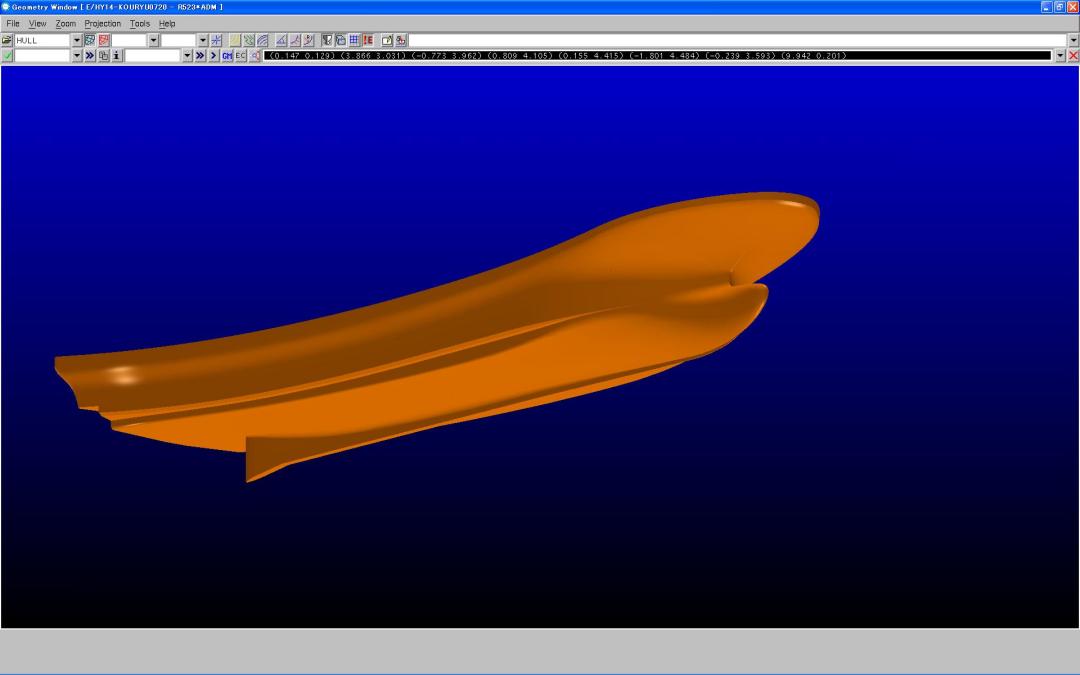Click the long empty command input field
The image size is (1080, 675).
[x=736, y=40]
